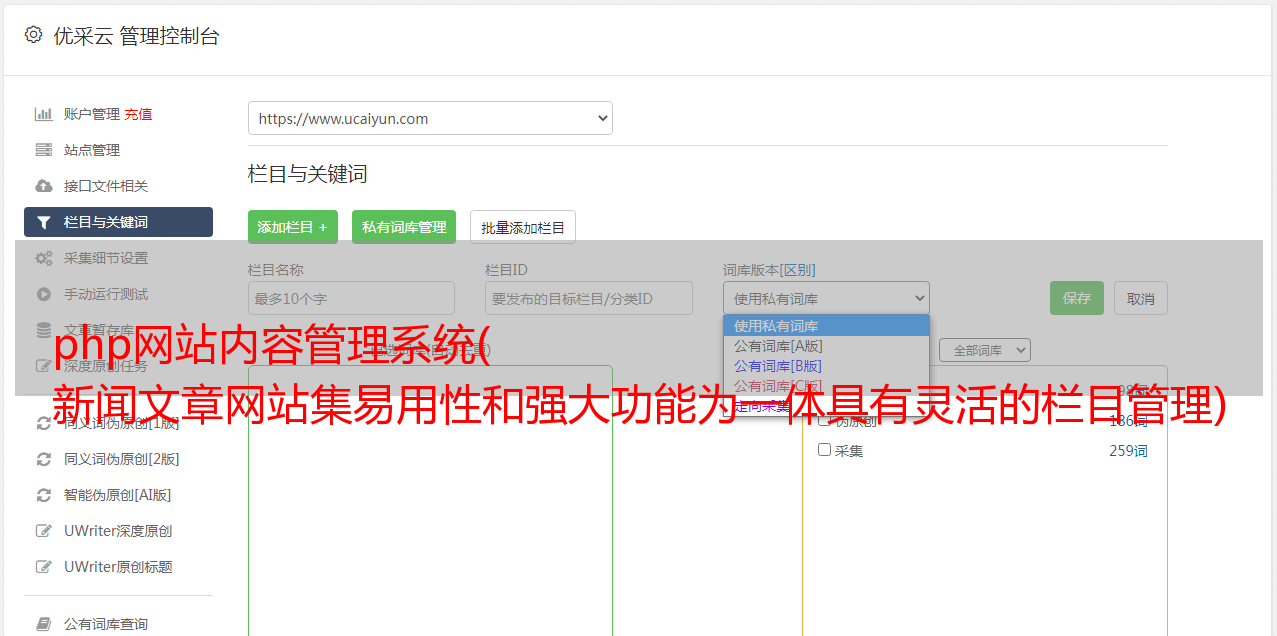Click the edit icon next to UWriter原创标题
This screenshot has width=1277, height=636.
click(x=44, y=567)
